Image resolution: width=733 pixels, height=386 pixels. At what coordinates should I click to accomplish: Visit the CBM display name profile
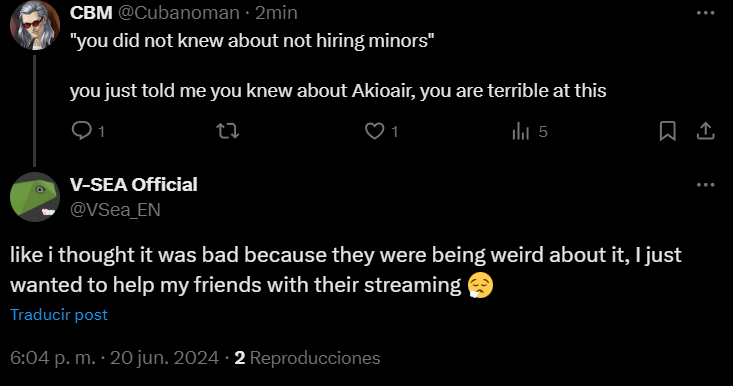[91, 13]
